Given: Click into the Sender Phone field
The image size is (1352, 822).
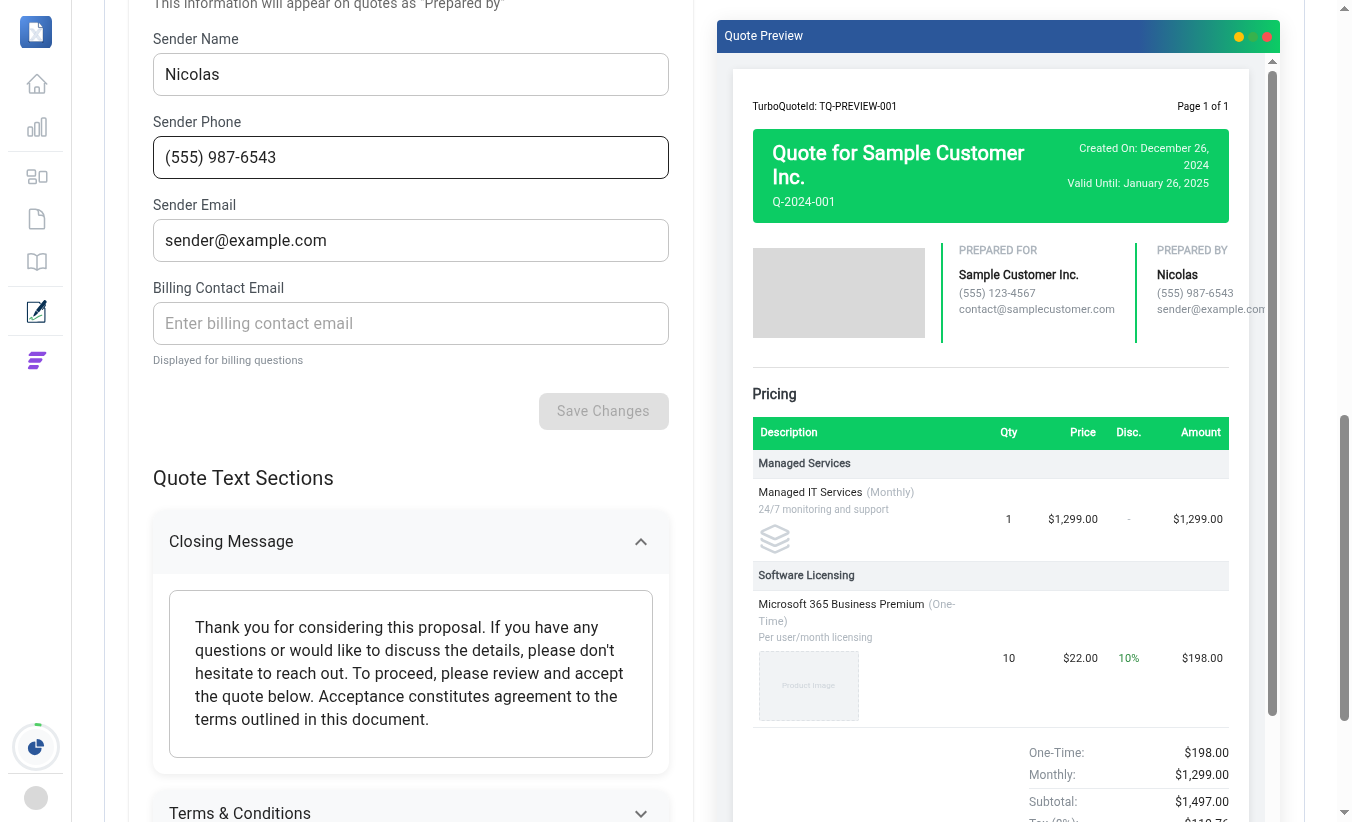Looking at the screenshot, I should point(411,158).
